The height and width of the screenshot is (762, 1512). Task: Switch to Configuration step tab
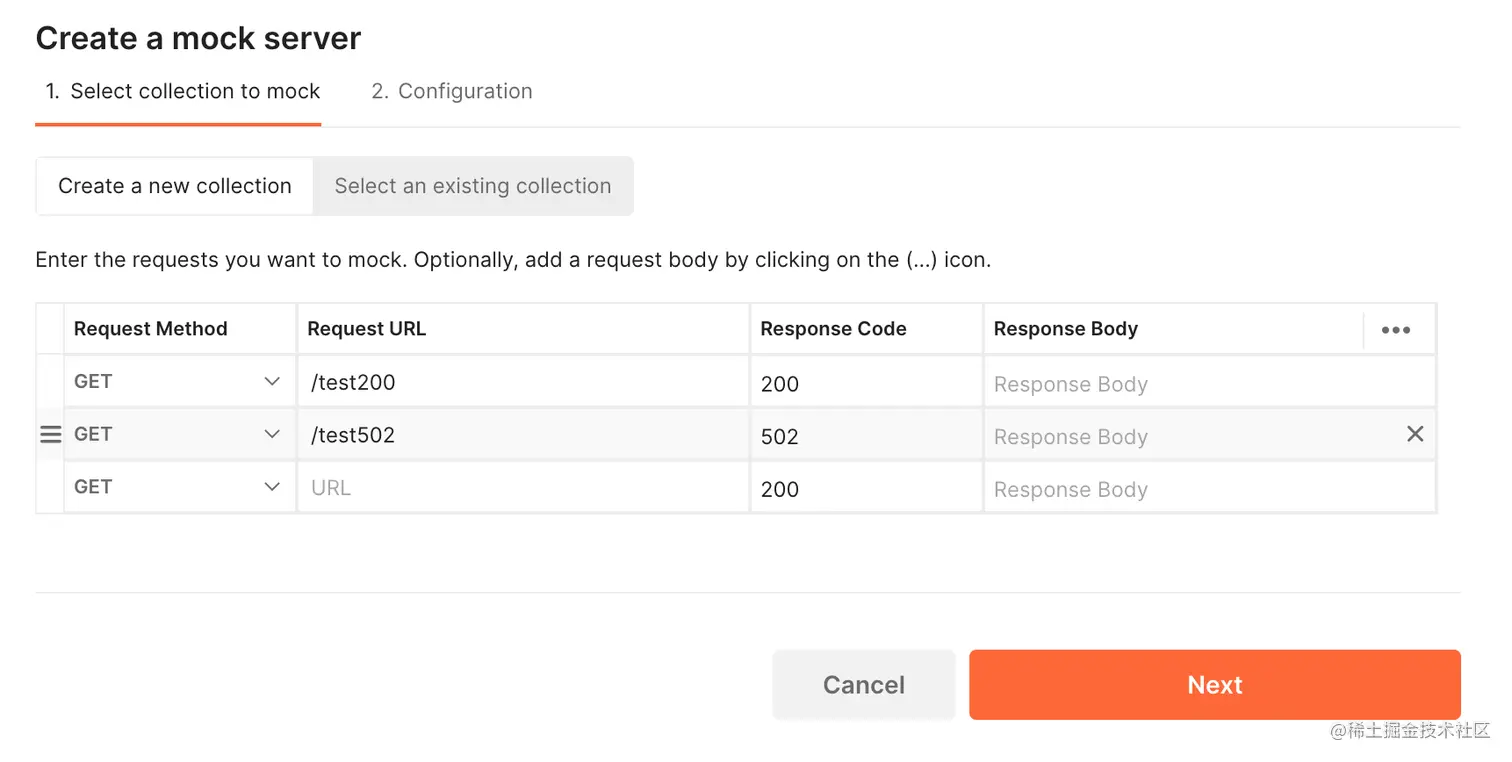point(451,92)
